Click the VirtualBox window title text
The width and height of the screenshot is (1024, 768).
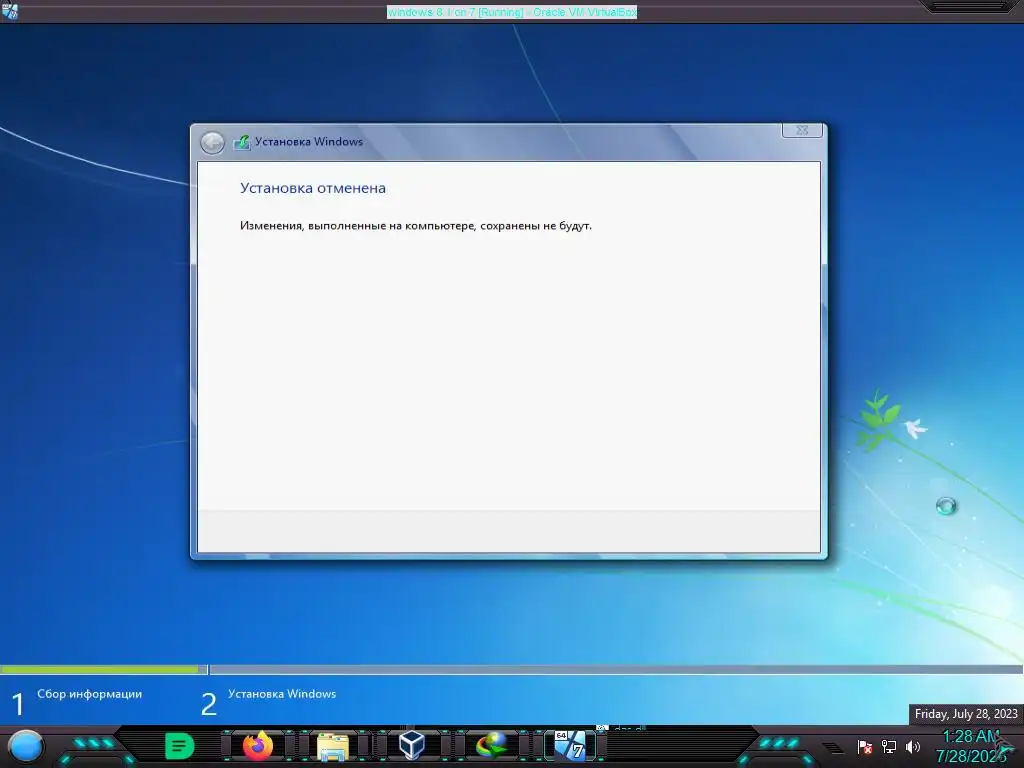click(512, 12)
